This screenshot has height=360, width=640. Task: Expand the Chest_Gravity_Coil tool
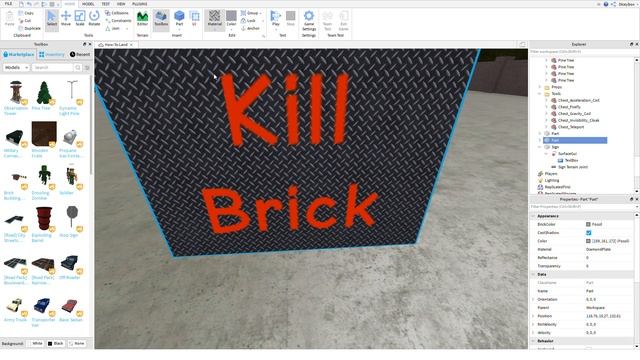pyautogui.click(x=547, y=113)
